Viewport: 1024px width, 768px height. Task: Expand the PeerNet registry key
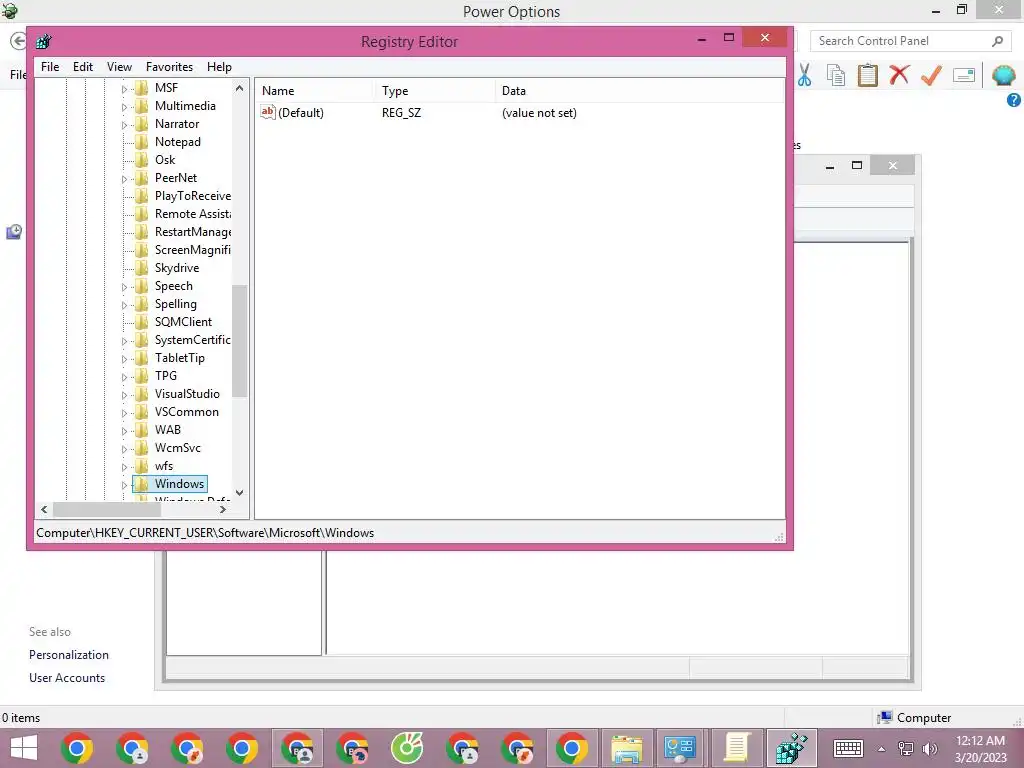point(124,179)
